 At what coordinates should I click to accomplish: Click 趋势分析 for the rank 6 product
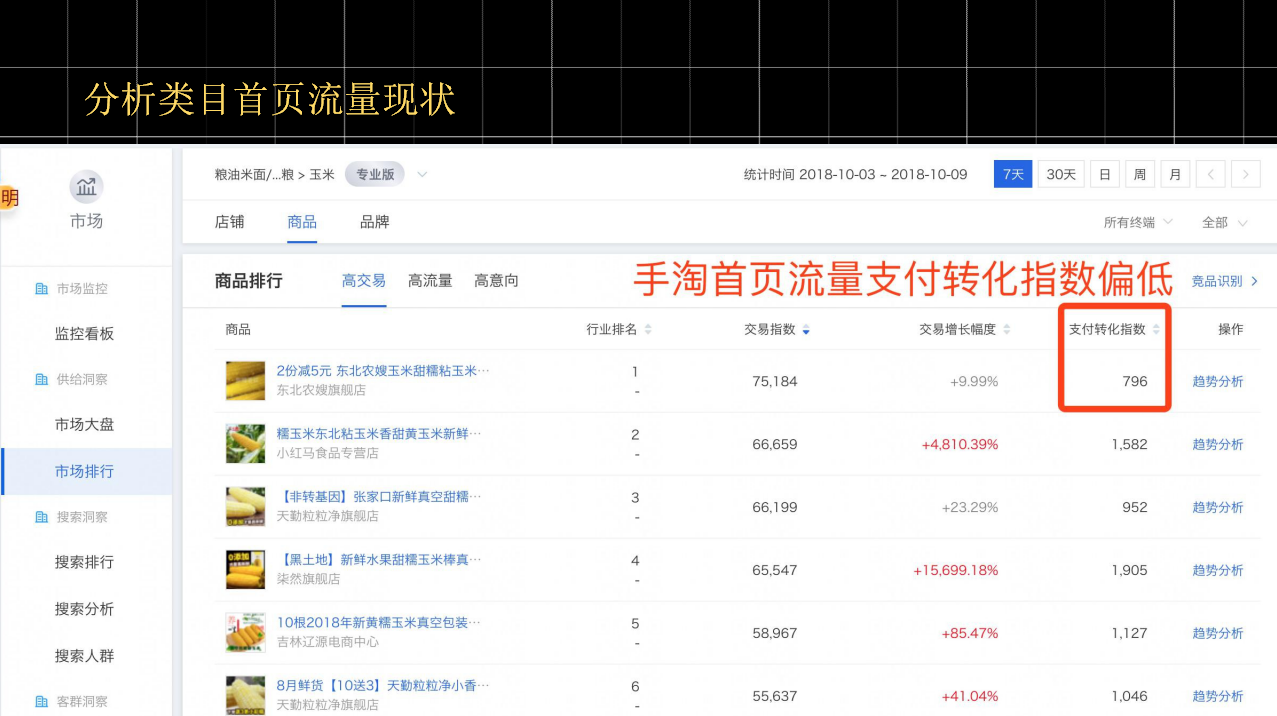(1217, 696)
